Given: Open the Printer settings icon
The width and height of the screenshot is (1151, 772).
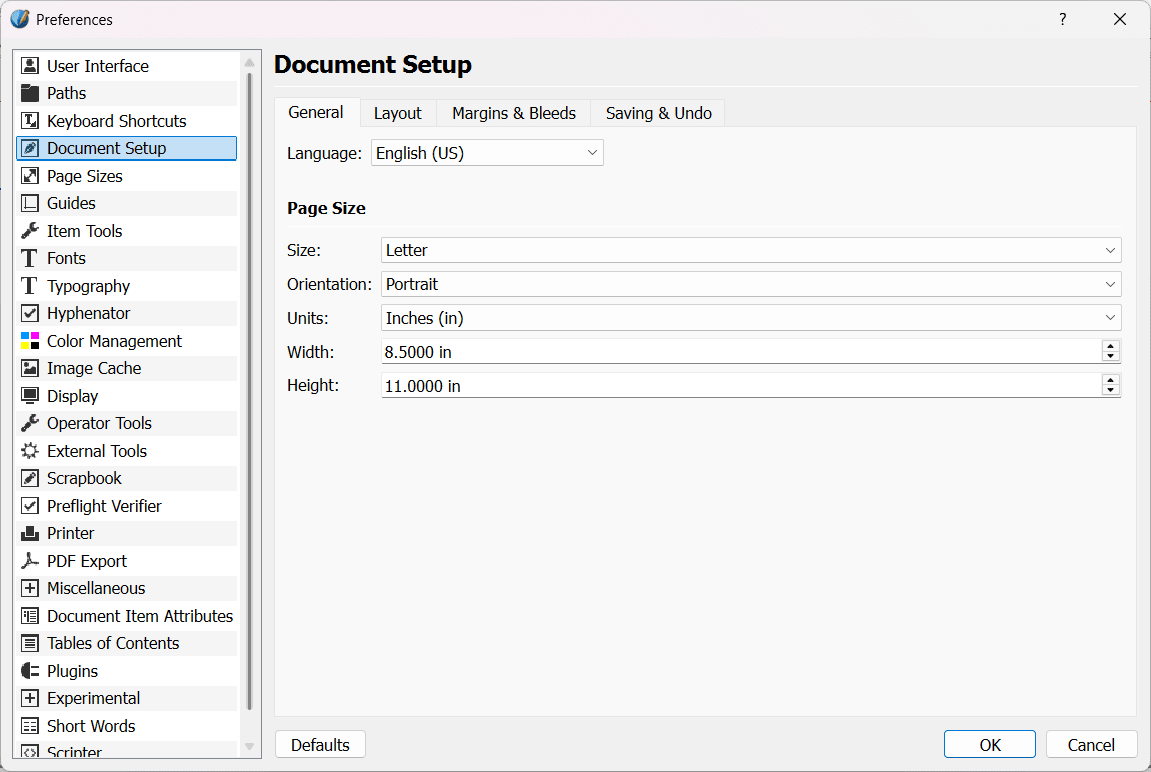Looking at the screenshot, I should coord(30,533).
